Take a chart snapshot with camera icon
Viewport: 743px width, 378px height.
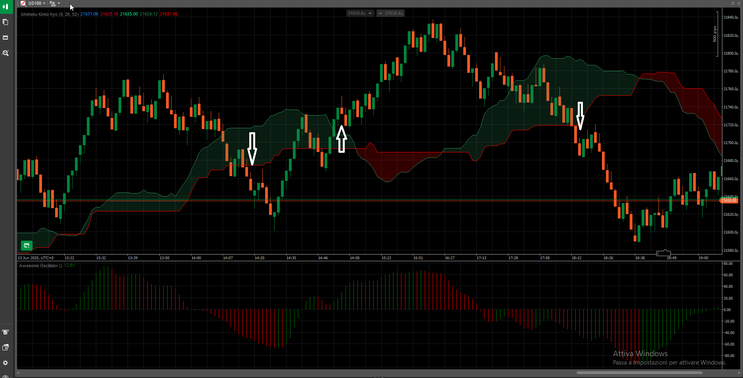pyautogui.click(x=6, y=332)
